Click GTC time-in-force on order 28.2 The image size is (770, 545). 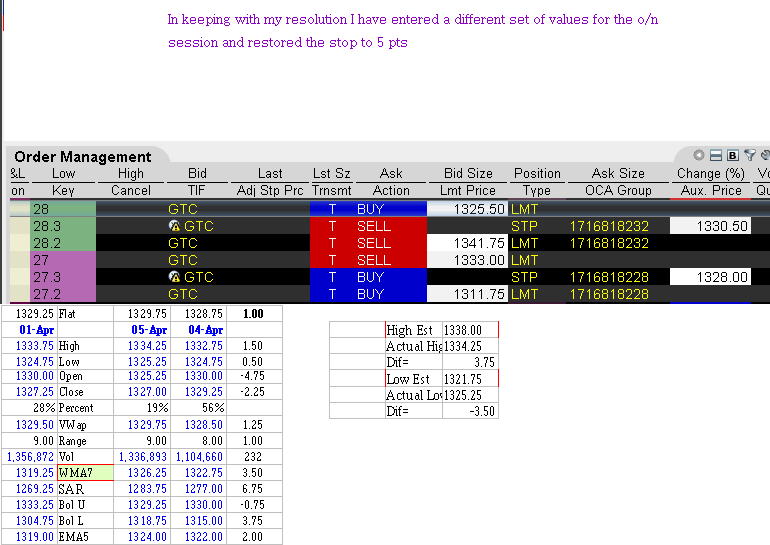[183, 243]
